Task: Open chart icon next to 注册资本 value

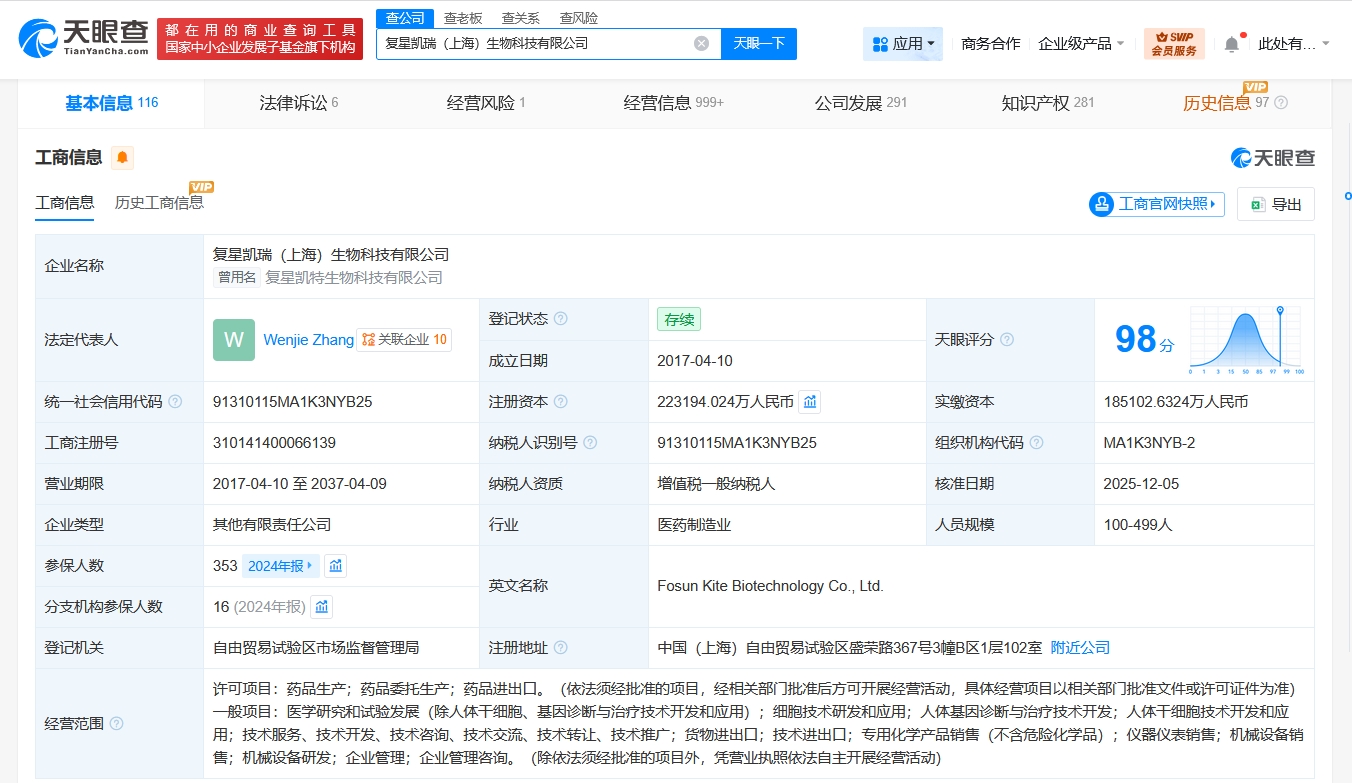Action: tap(810, 402)
